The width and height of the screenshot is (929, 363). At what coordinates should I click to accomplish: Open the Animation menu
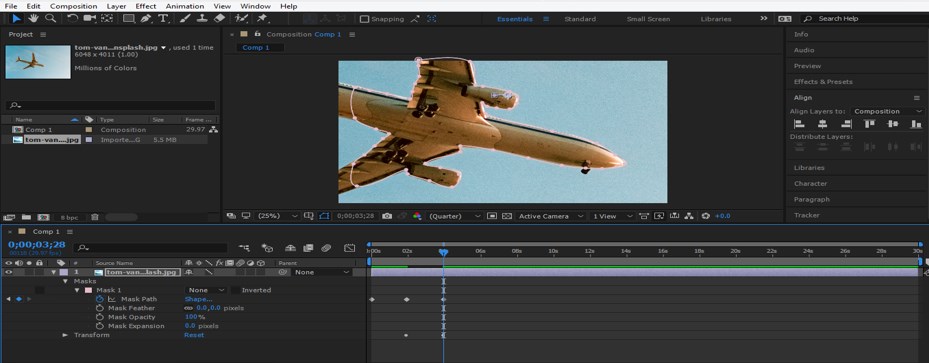coord(185,6)
